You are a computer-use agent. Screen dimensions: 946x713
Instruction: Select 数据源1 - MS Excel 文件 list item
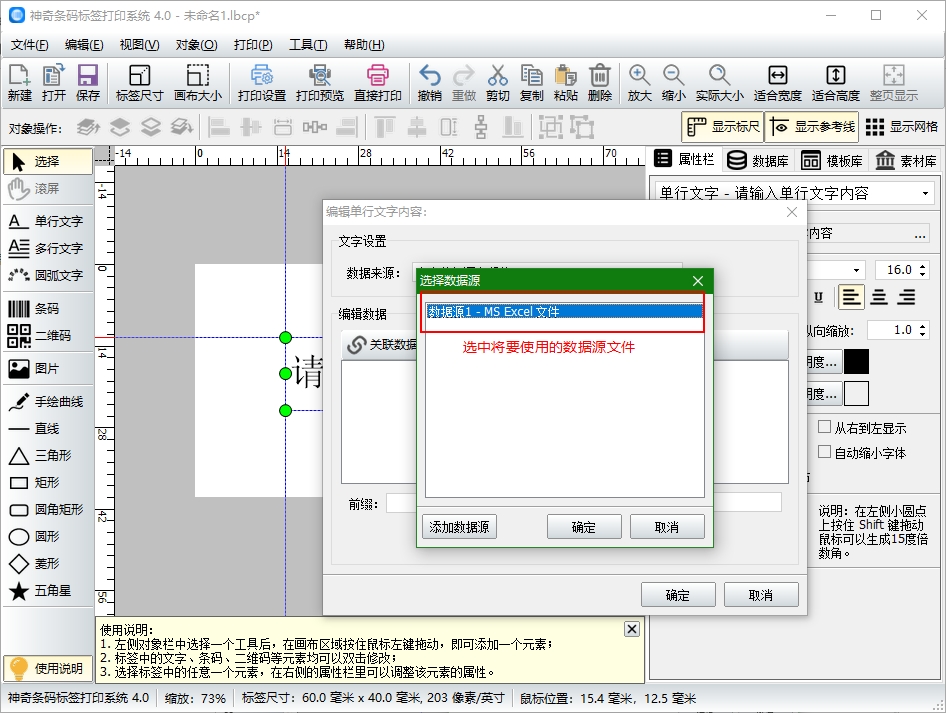tap(564, 312)
